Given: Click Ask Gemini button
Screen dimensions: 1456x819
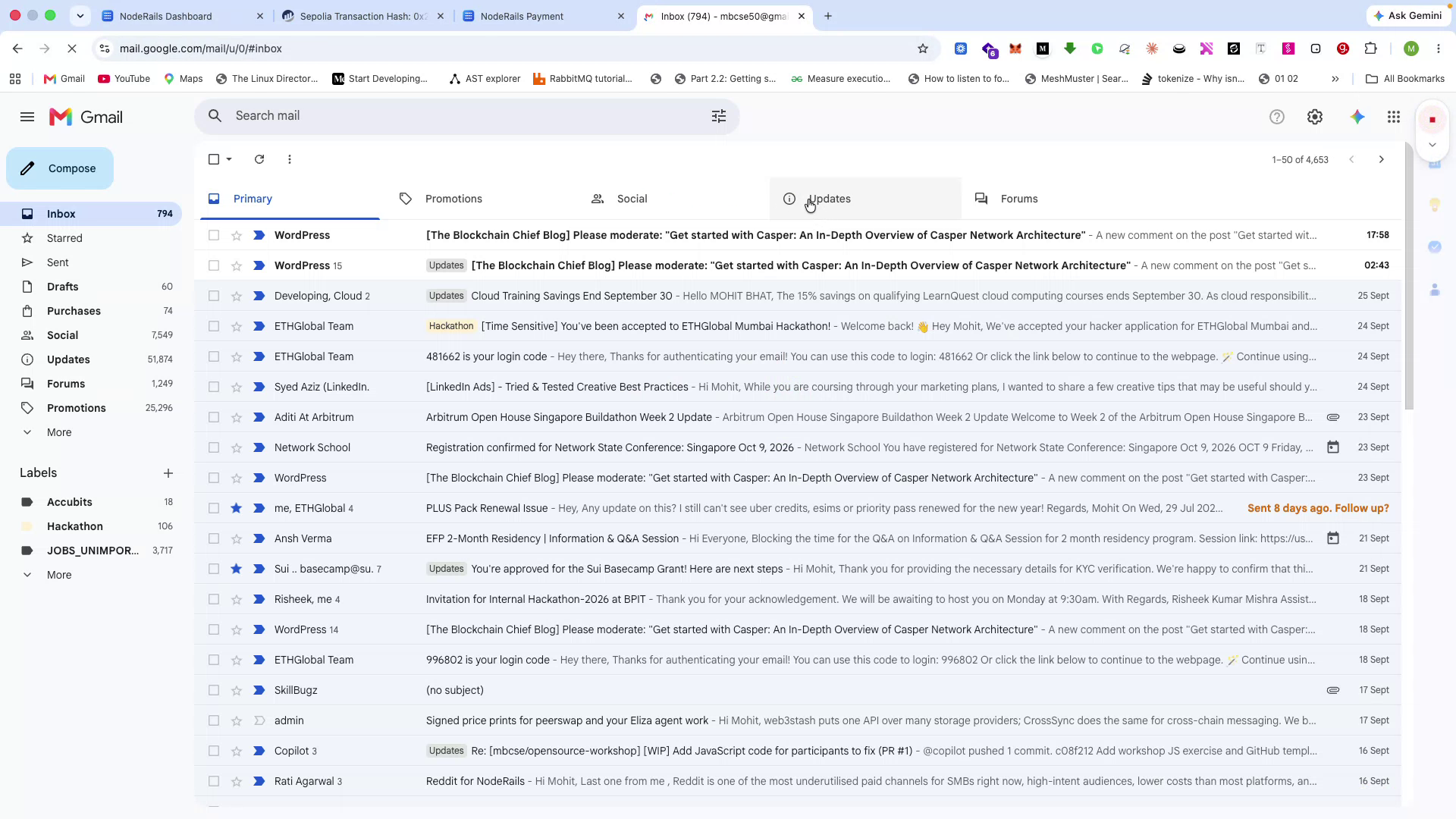Looking at the screenshot, I should pyautogui.click(x=1407, y=16).
